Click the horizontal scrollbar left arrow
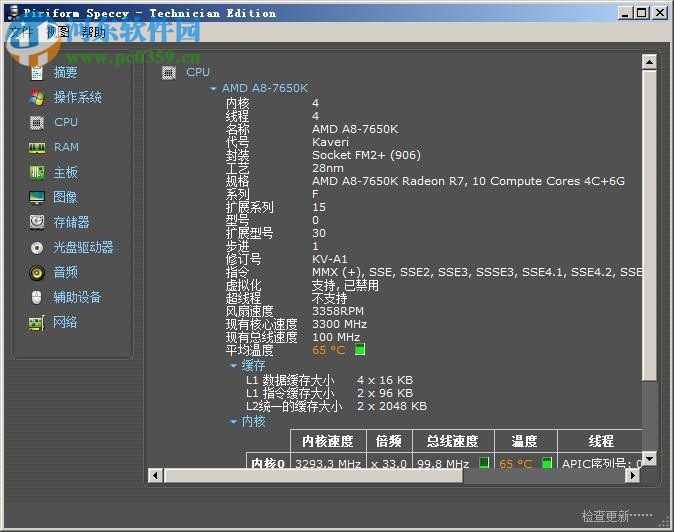674x532 pixels. click(155, 476)
